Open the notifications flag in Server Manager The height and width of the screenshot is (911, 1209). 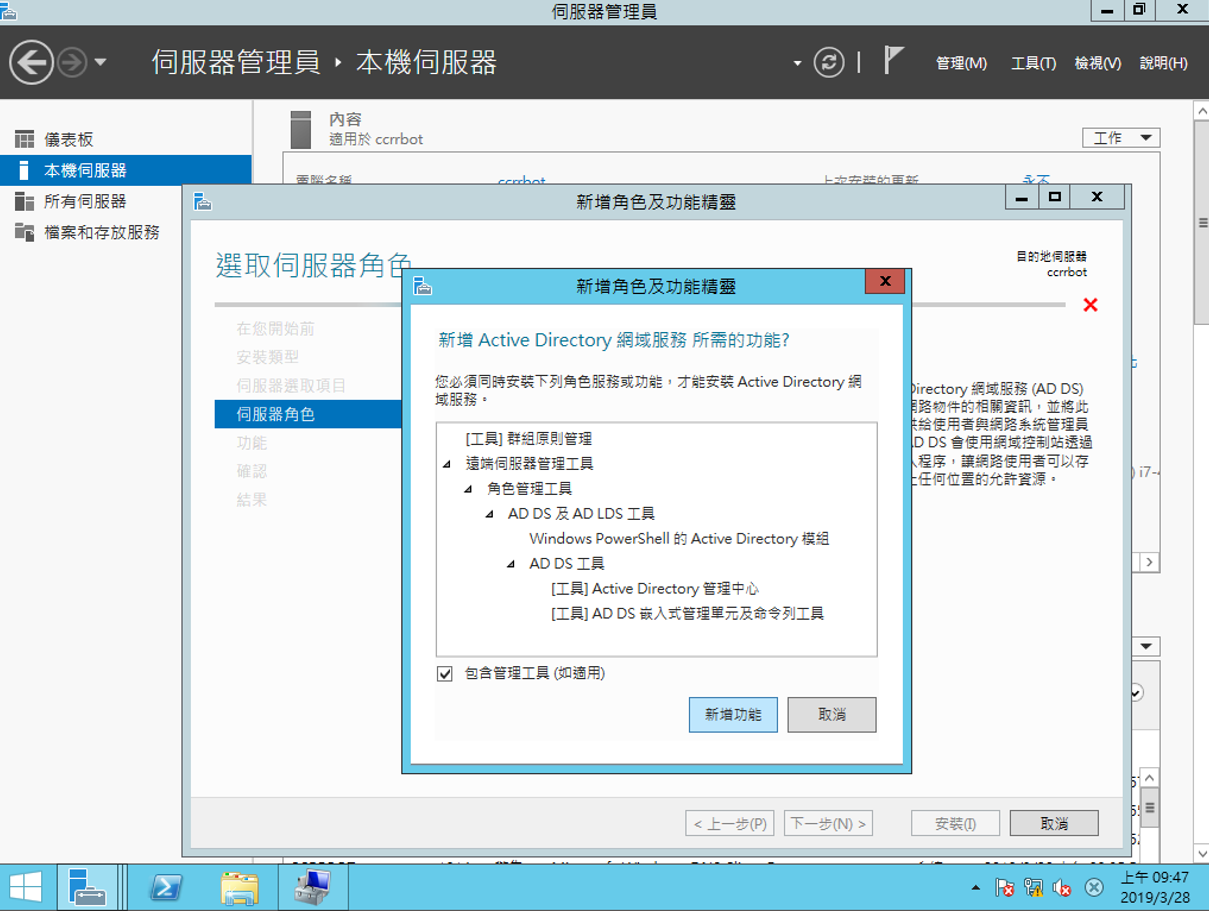(894, 61)
